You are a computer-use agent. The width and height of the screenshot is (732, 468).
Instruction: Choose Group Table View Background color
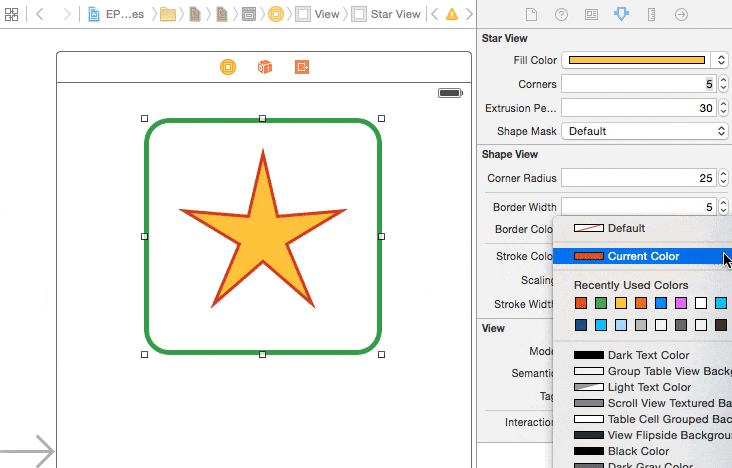[x=642, y=371]
